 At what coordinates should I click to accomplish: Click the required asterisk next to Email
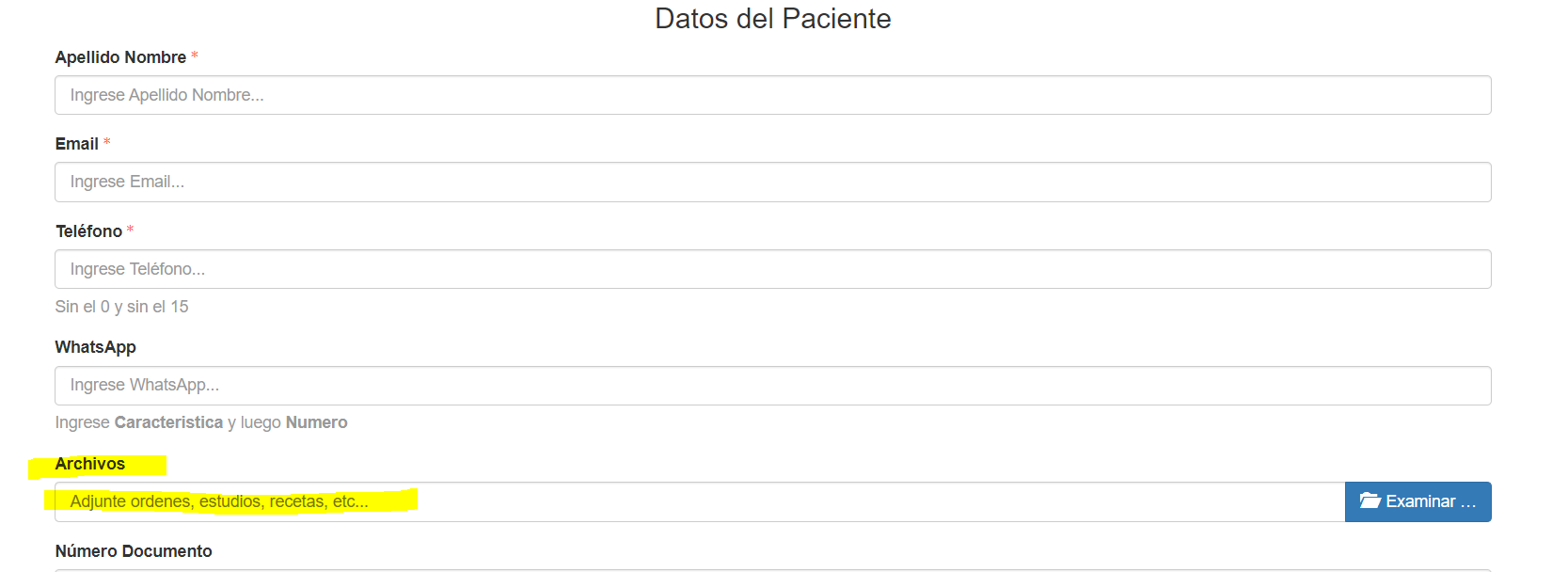107,143
